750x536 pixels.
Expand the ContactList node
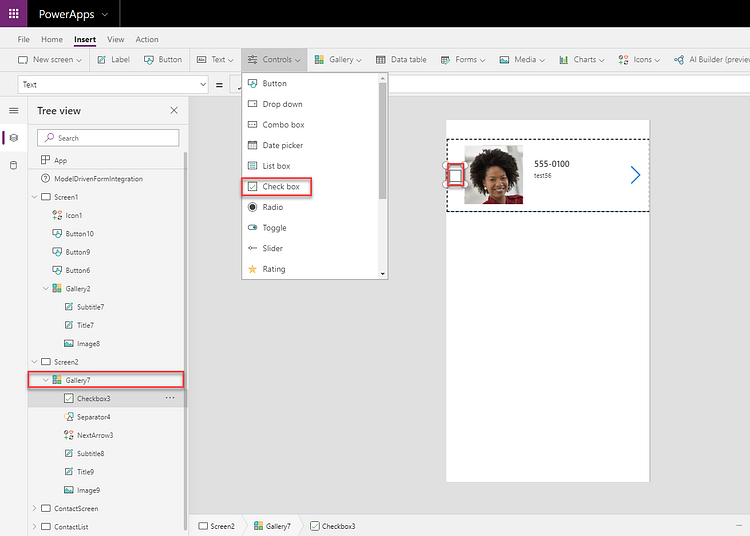click(34, 526)
